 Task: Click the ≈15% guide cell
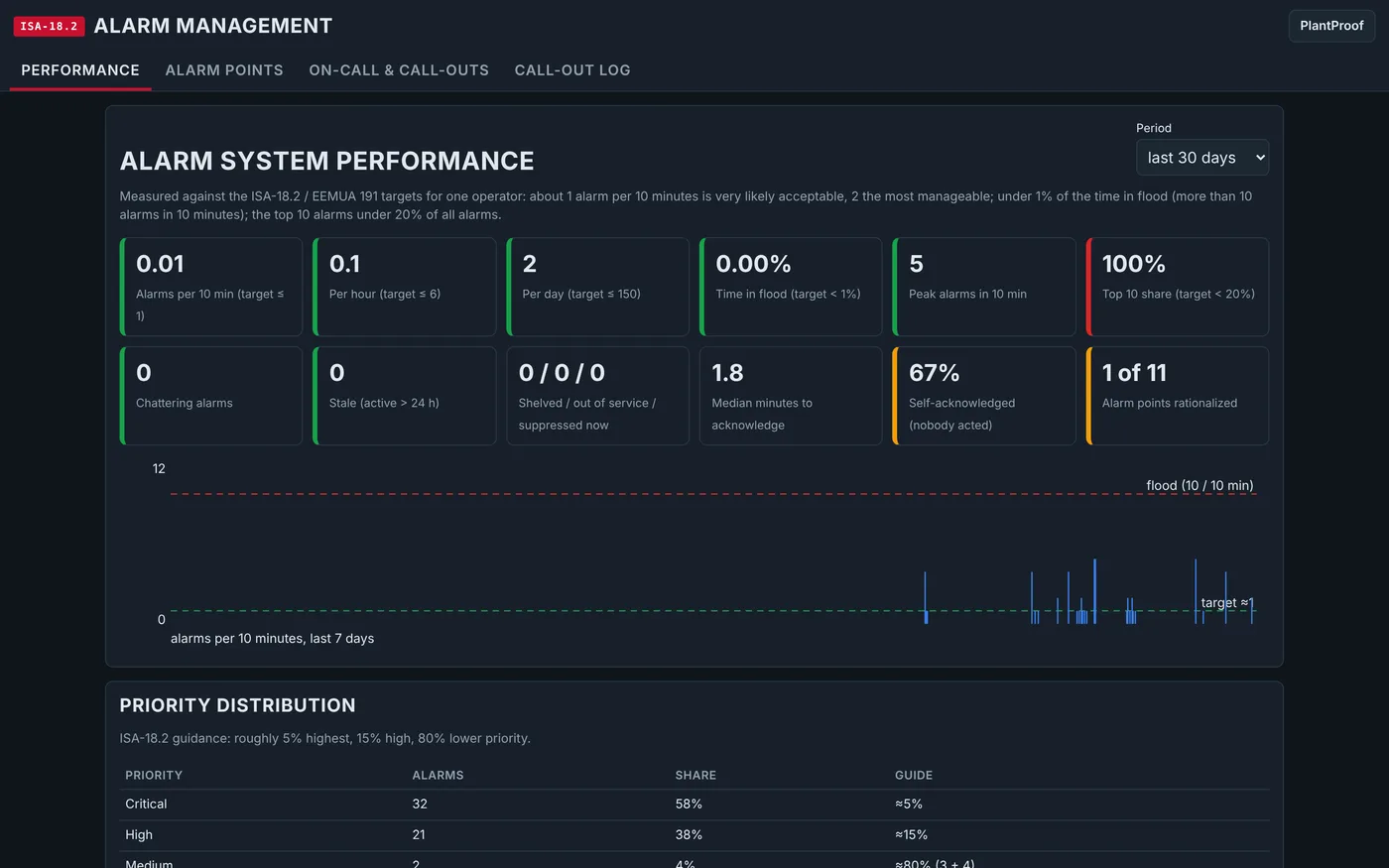(x=912, y=834)
